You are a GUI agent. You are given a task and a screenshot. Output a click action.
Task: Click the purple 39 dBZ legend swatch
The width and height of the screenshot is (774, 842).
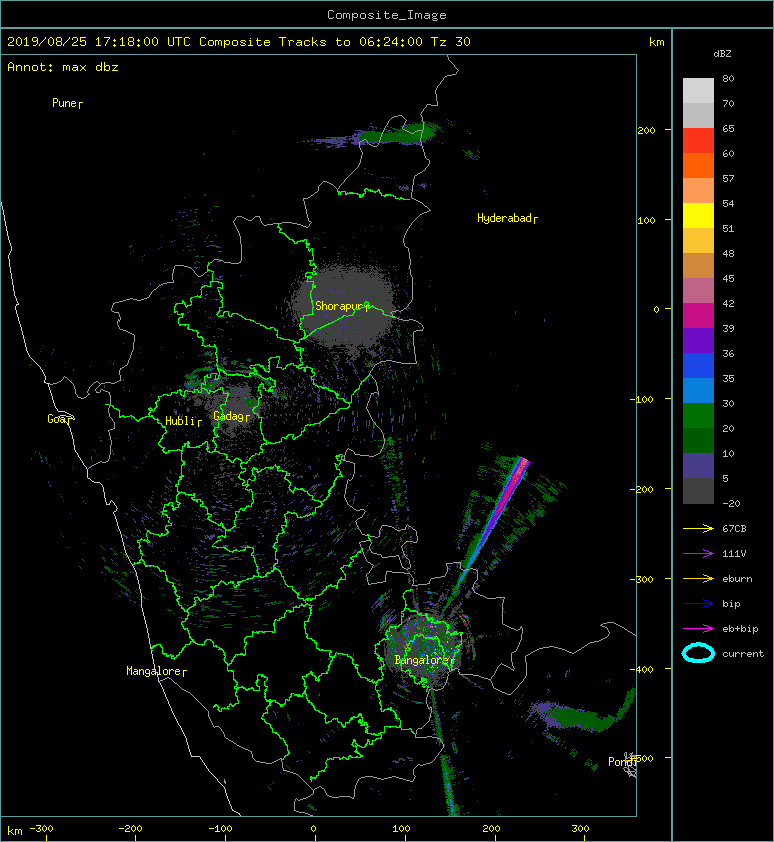point(698,341)
